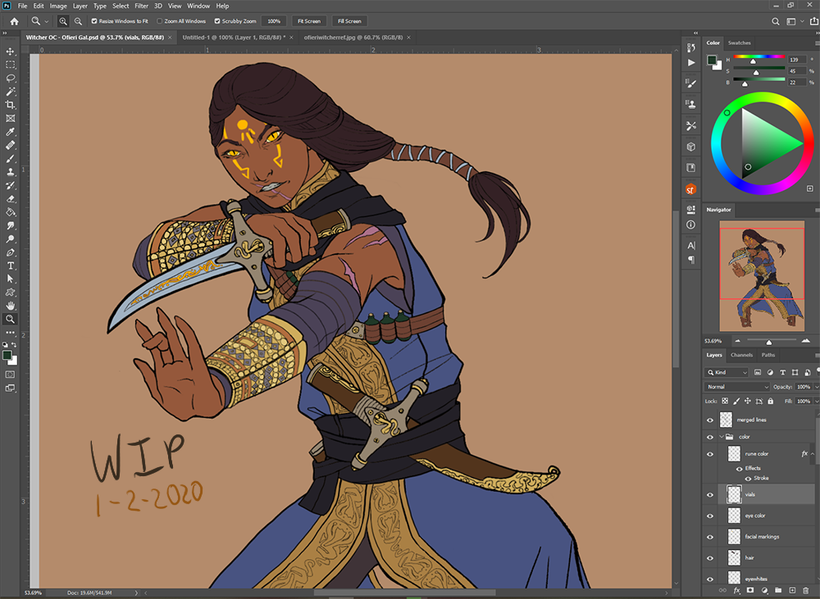Select the Hand tool
The image size is (820, 599).
pyautogui.click(x=10, y=306)
